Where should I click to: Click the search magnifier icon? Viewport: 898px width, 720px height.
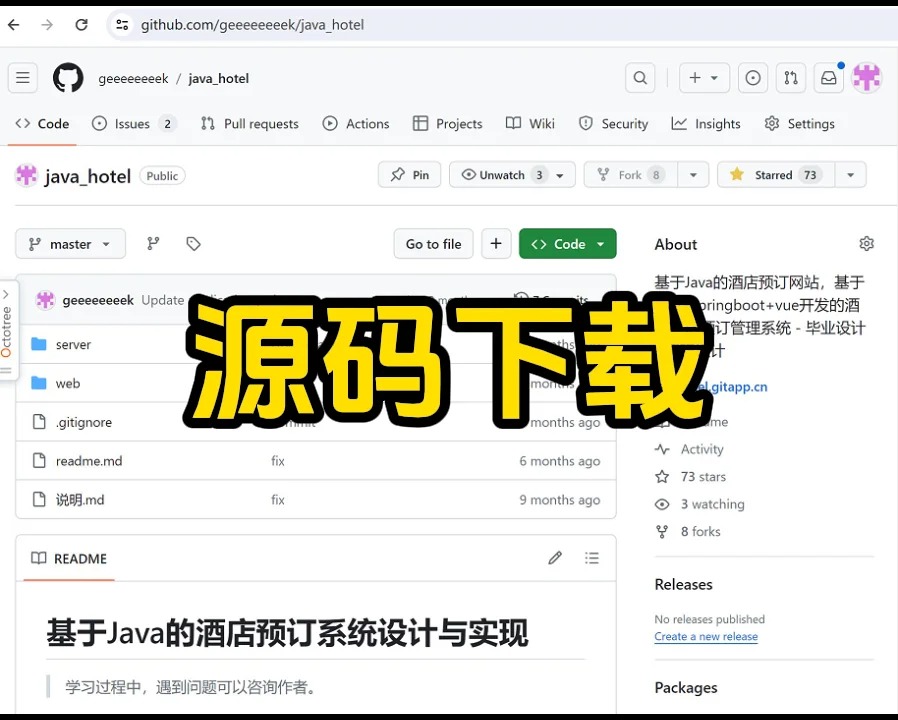[x=640, y=78]
